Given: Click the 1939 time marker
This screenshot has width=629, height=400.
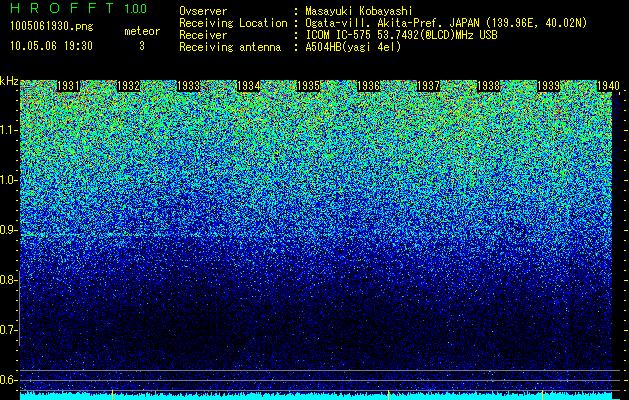Looking at the screenshot, I should pyautogui.click(x=548, y=86).
